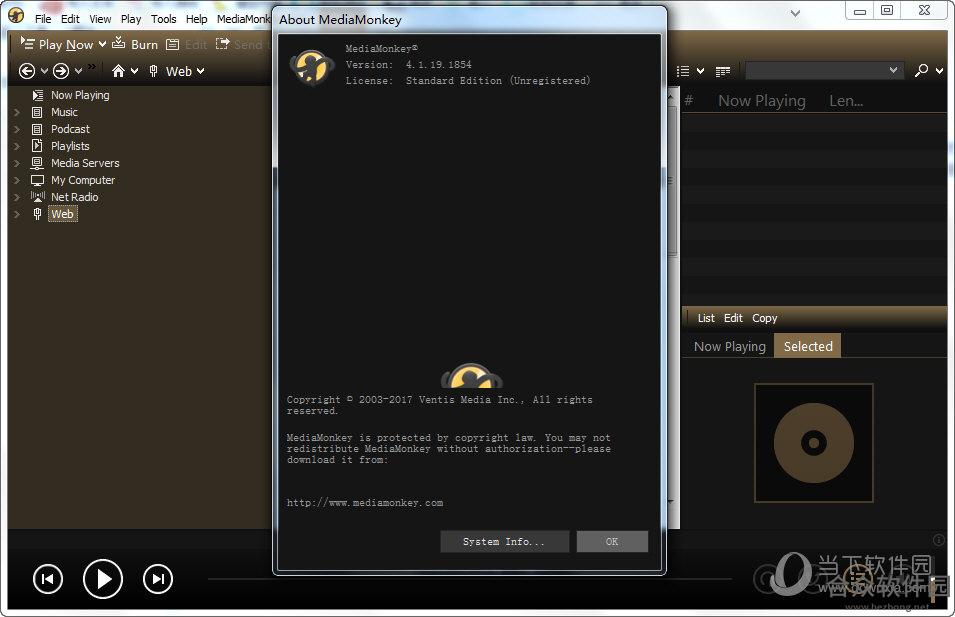Click the album art disc thumbnail
This screenshot has height=617, width=955.
click(x=814, y=443)
